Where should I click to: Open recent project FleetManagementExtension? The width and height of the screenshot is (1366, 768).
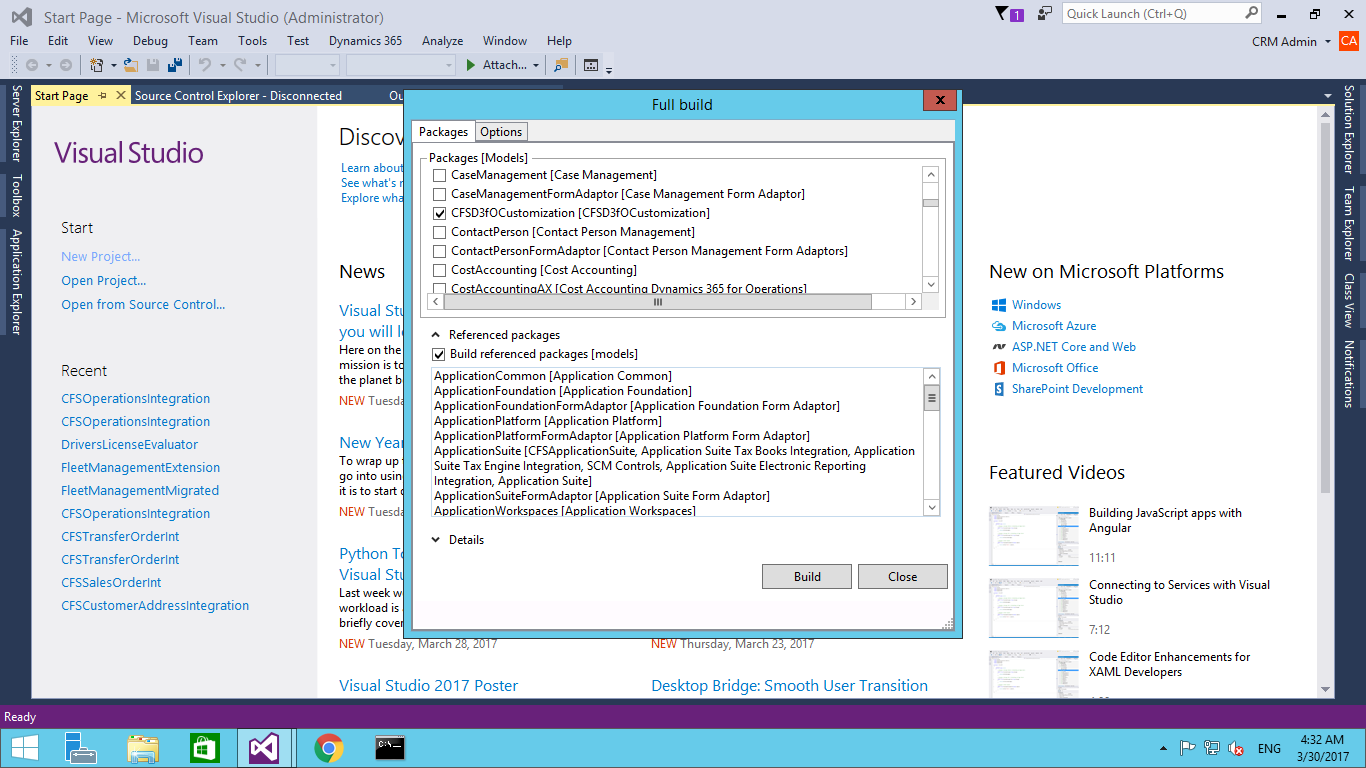tap(140, 468)
